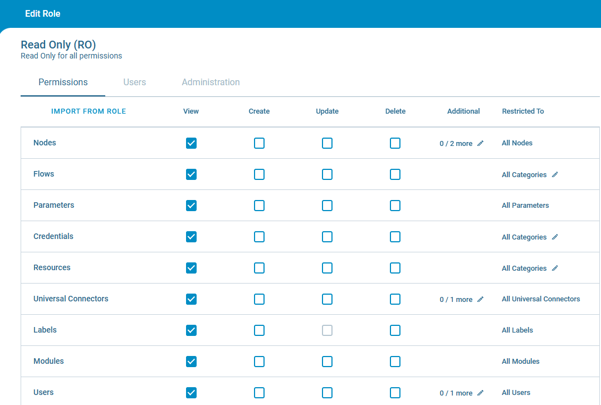Edit Flows restricted categories pencil icon
This screenshot has width=601, height=405.
pyautogui.click(x=555, y=175)
